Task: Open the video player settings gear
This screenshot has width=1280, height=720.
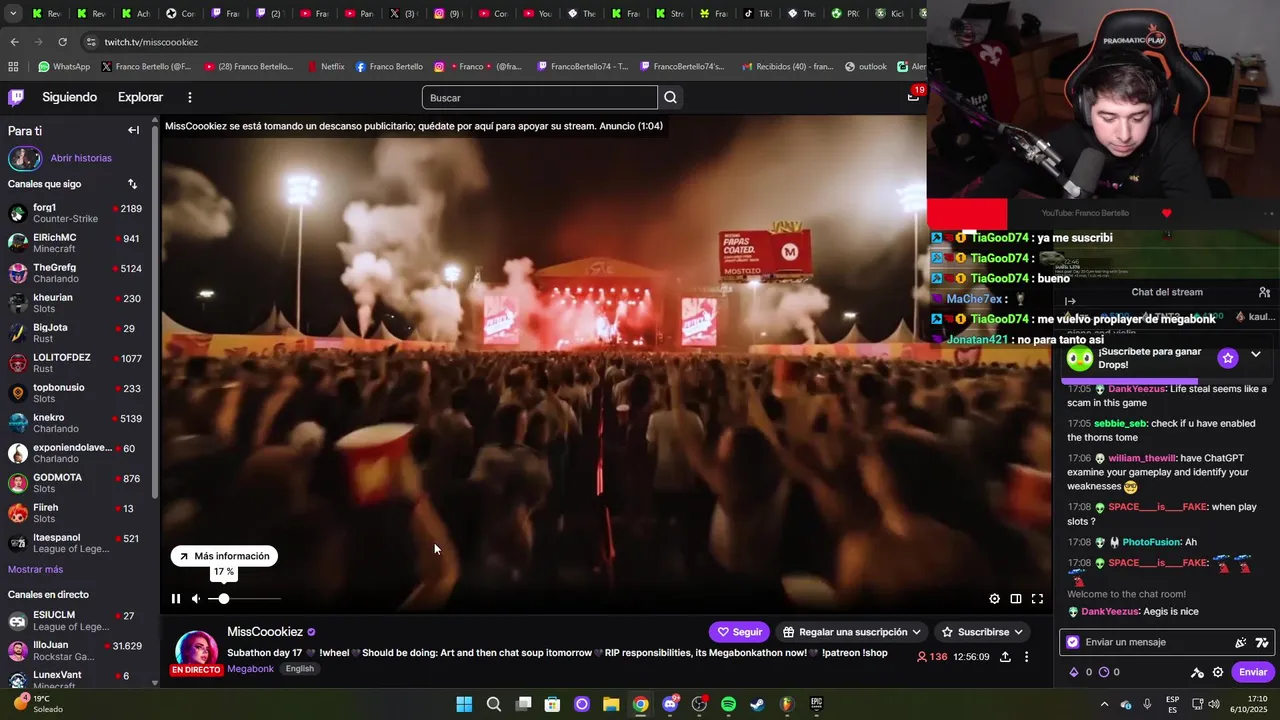Action: click(x=994, y=599)
